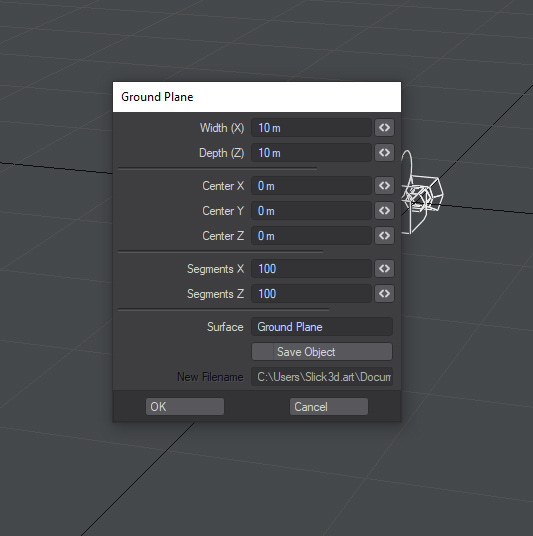Cancel the Ground Plane dialog
Viewport: 533px width, 536px height.
[329, 406]
